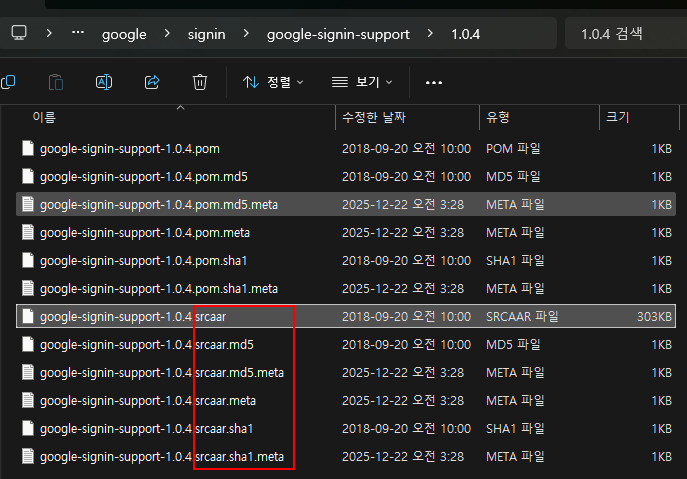The height and width of the screenshot is (479, 687).
Task: Select file google-signin-support-1.0.4.pom.md5.meta
Action: (x=346, y=204)
